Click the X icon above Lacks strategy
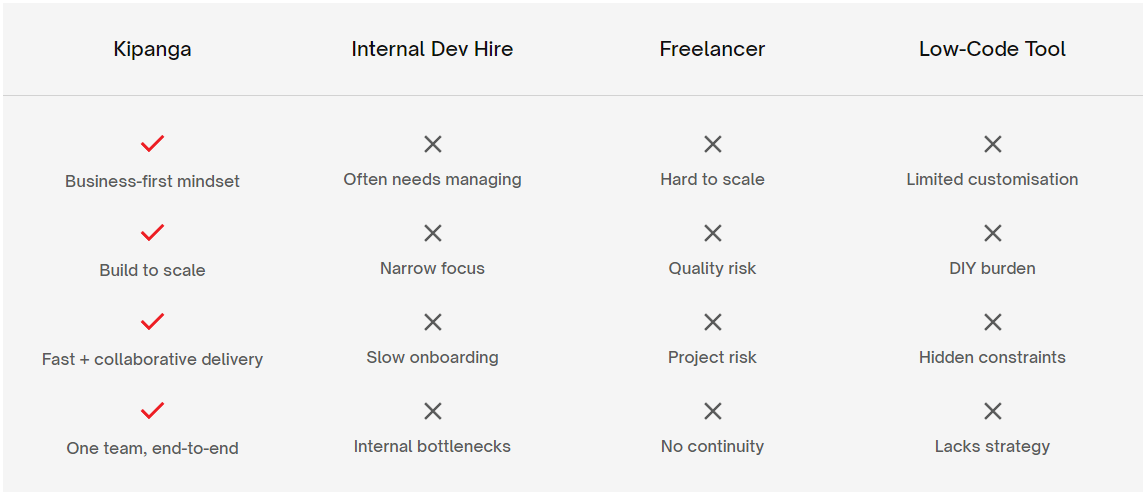Screen dimensions: 1144x495 (x=992, y=411)
